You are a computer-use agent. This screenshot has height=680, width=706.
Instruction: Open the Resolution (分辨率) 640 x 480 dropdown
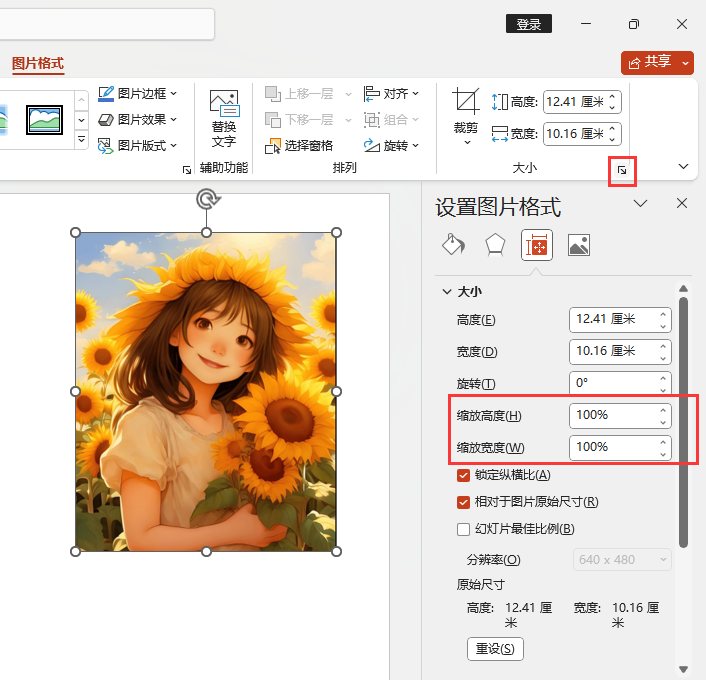tap(622, 560)
